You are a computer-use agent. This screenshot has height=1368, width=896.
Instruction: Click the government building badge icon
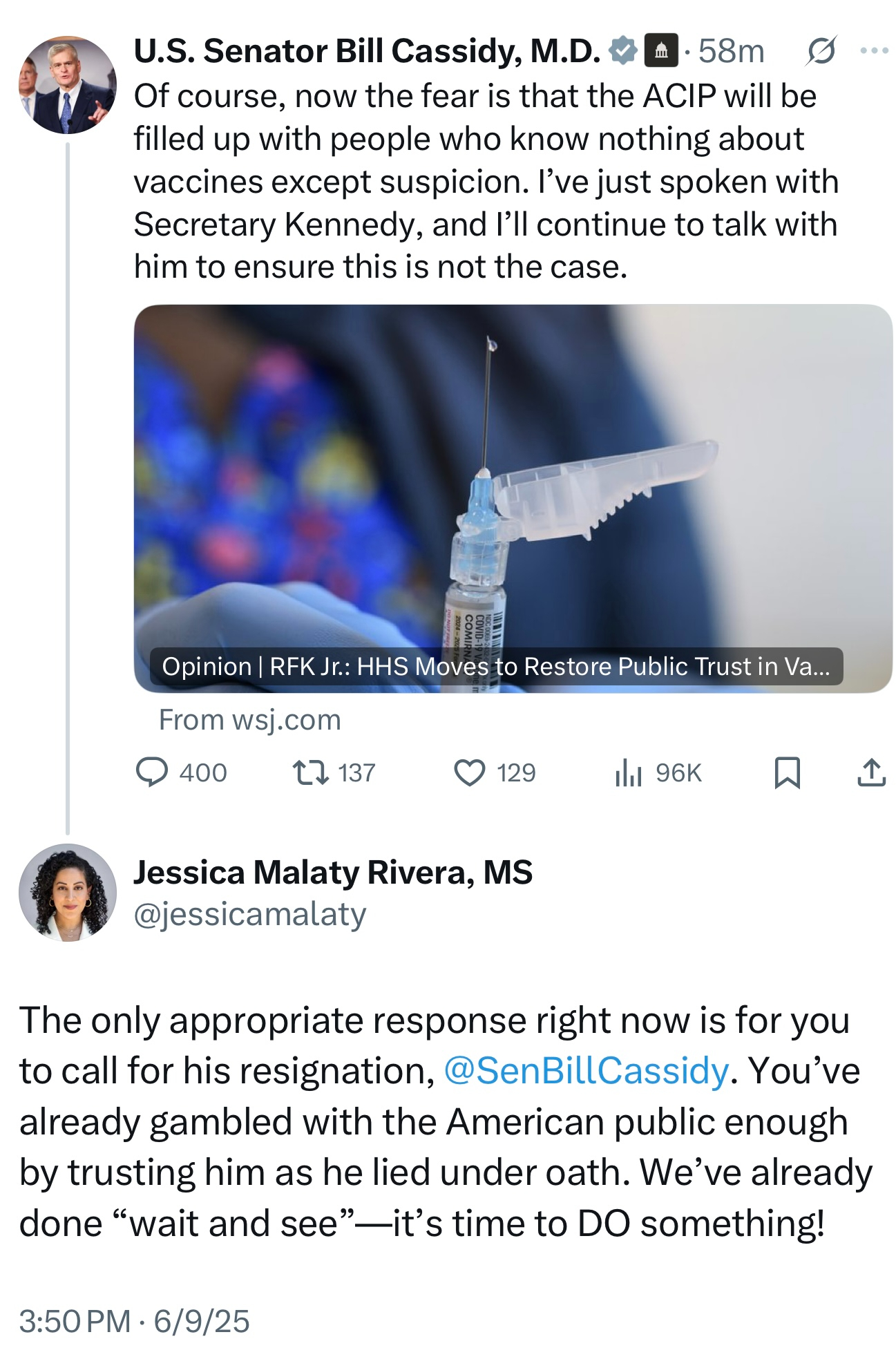(660, 50)
